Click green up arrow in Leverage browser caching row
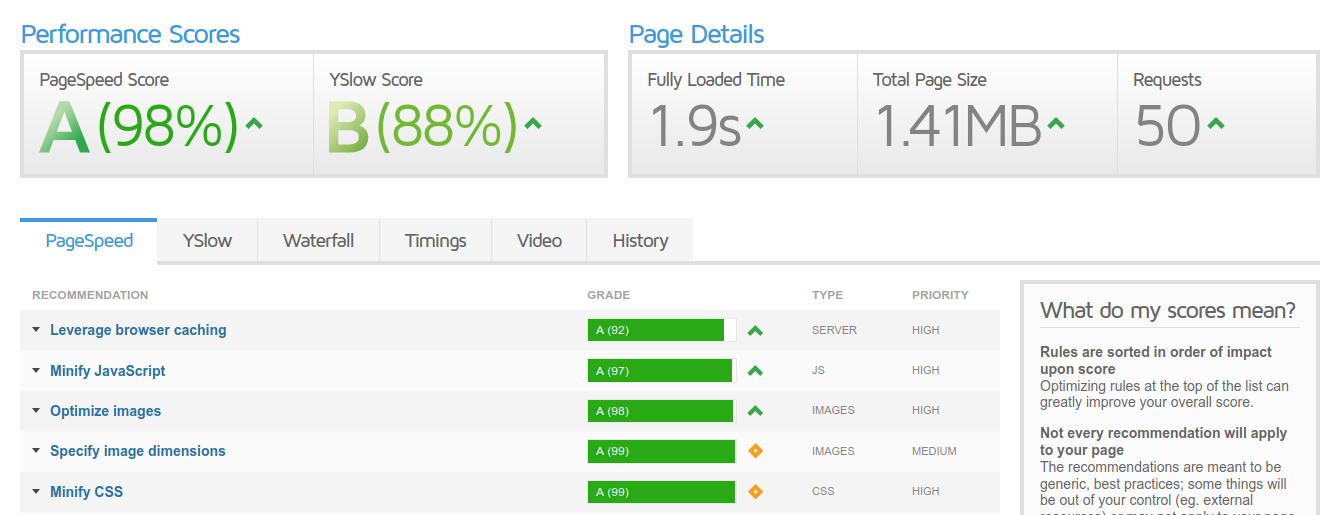The image size is (1340, 515). (x=755, y=330)
